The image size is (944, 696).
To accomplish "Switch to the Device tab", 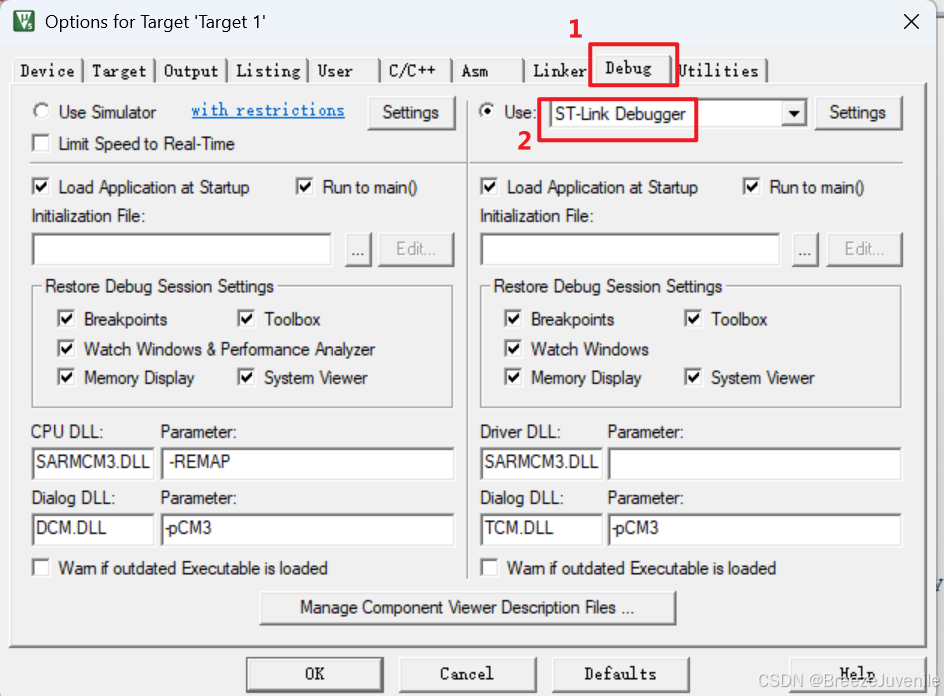I will (x=48, y=71).
